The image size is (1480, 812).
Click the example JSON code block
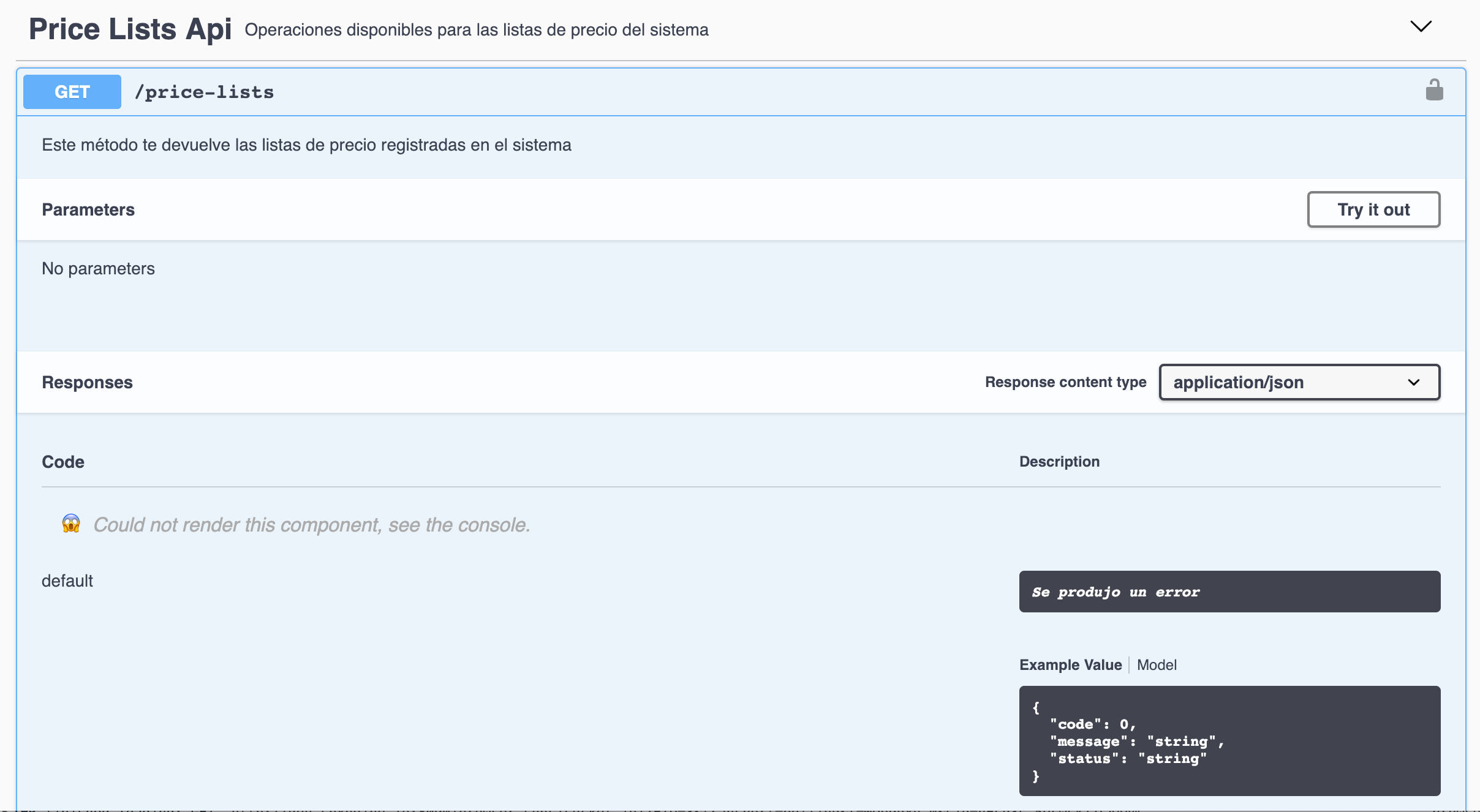click(x=1229, y=741)
